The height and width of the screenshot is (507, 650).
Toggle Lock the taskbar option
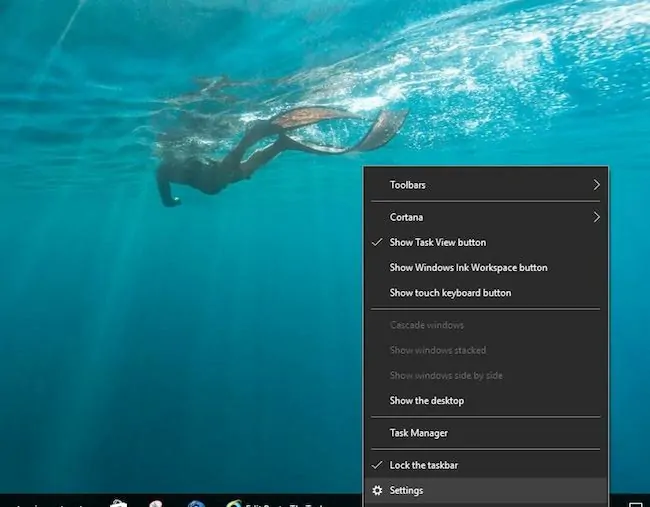485,466
